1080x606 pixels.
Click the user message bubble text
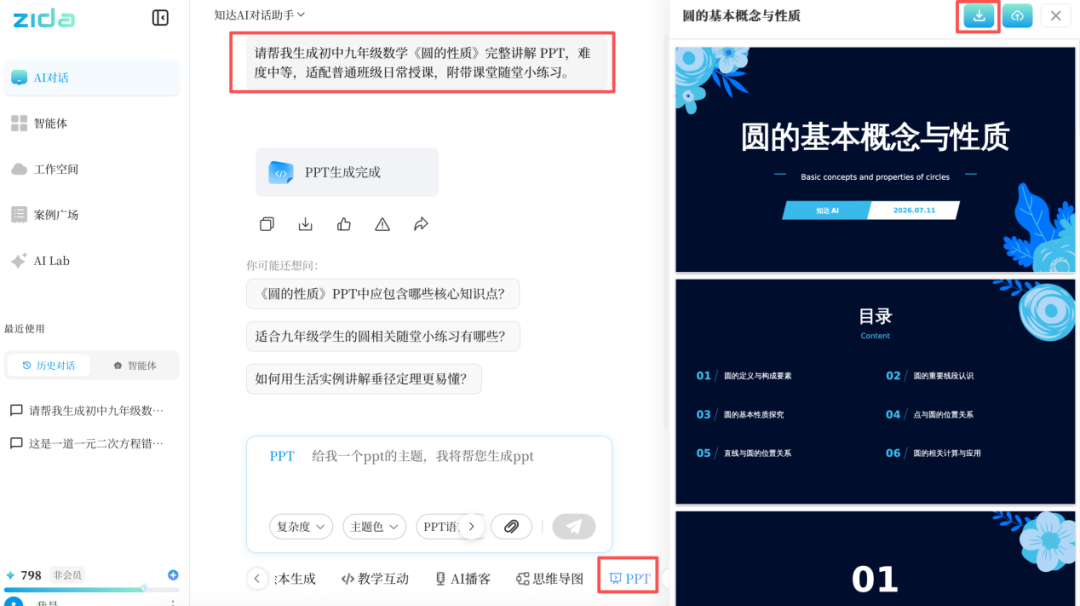(x=422, y=63)
